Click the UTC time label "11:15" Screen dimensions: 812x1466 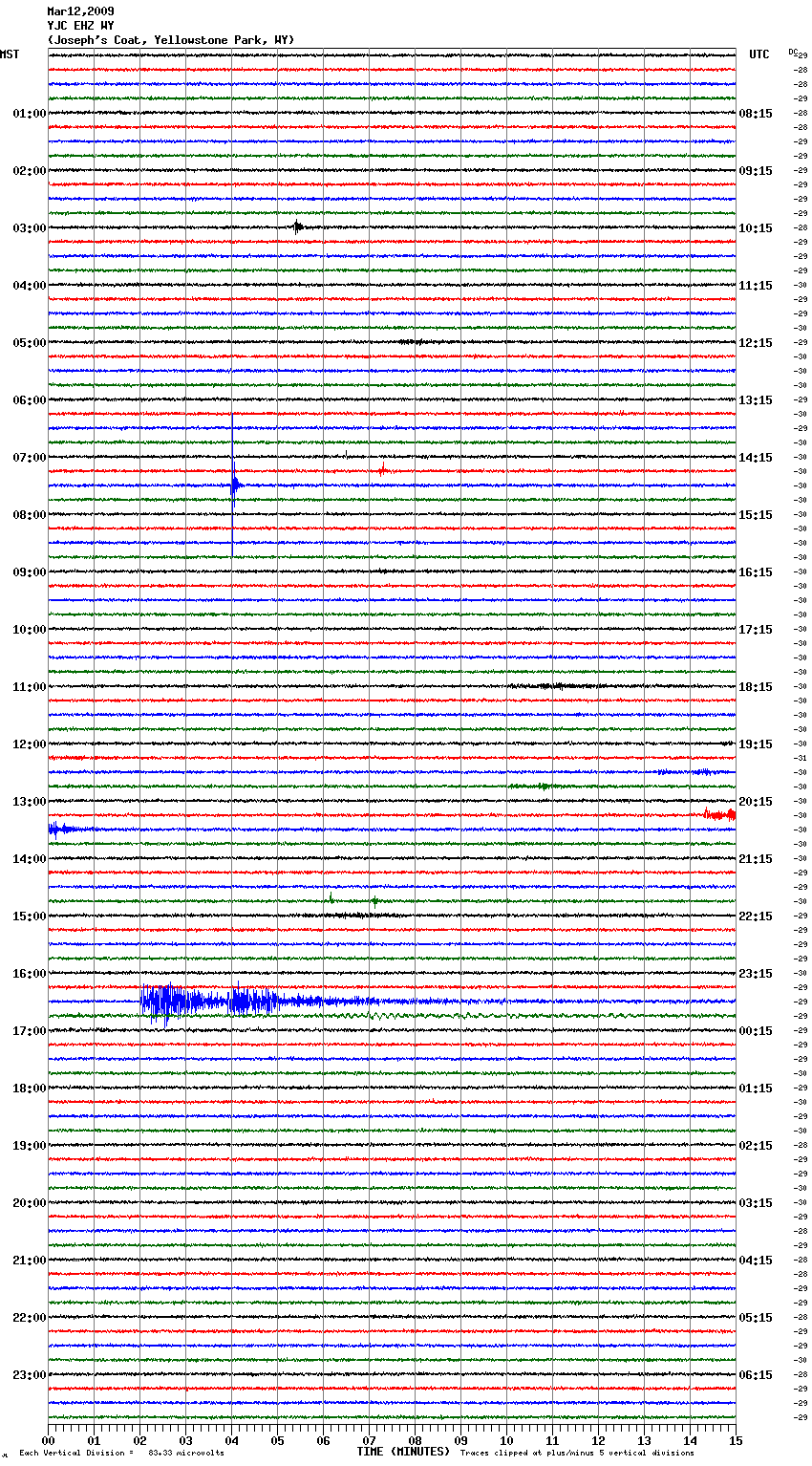(x=756, y=286)
